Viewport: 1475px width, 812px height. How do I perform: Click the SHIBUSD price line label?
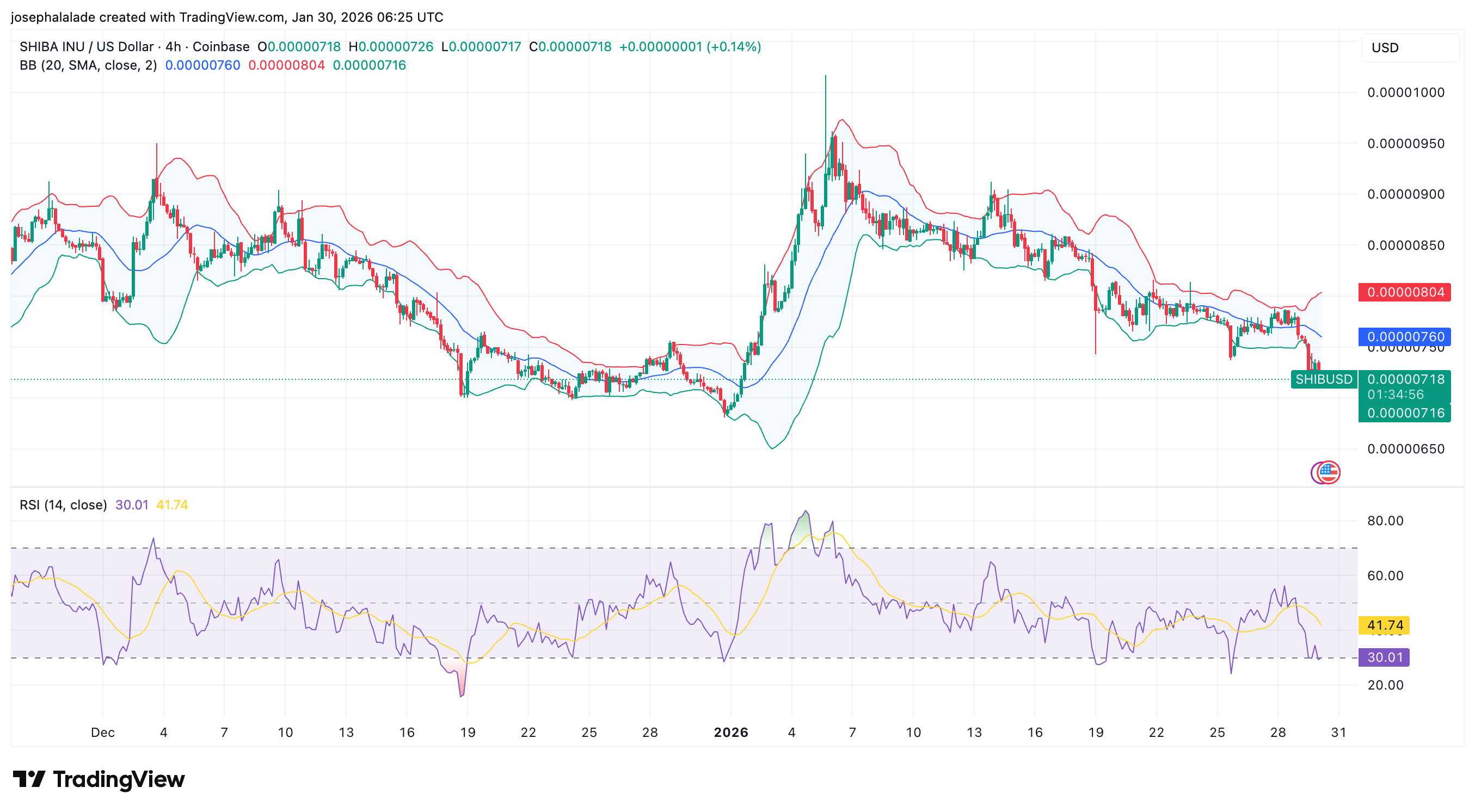click(1323, 379)
